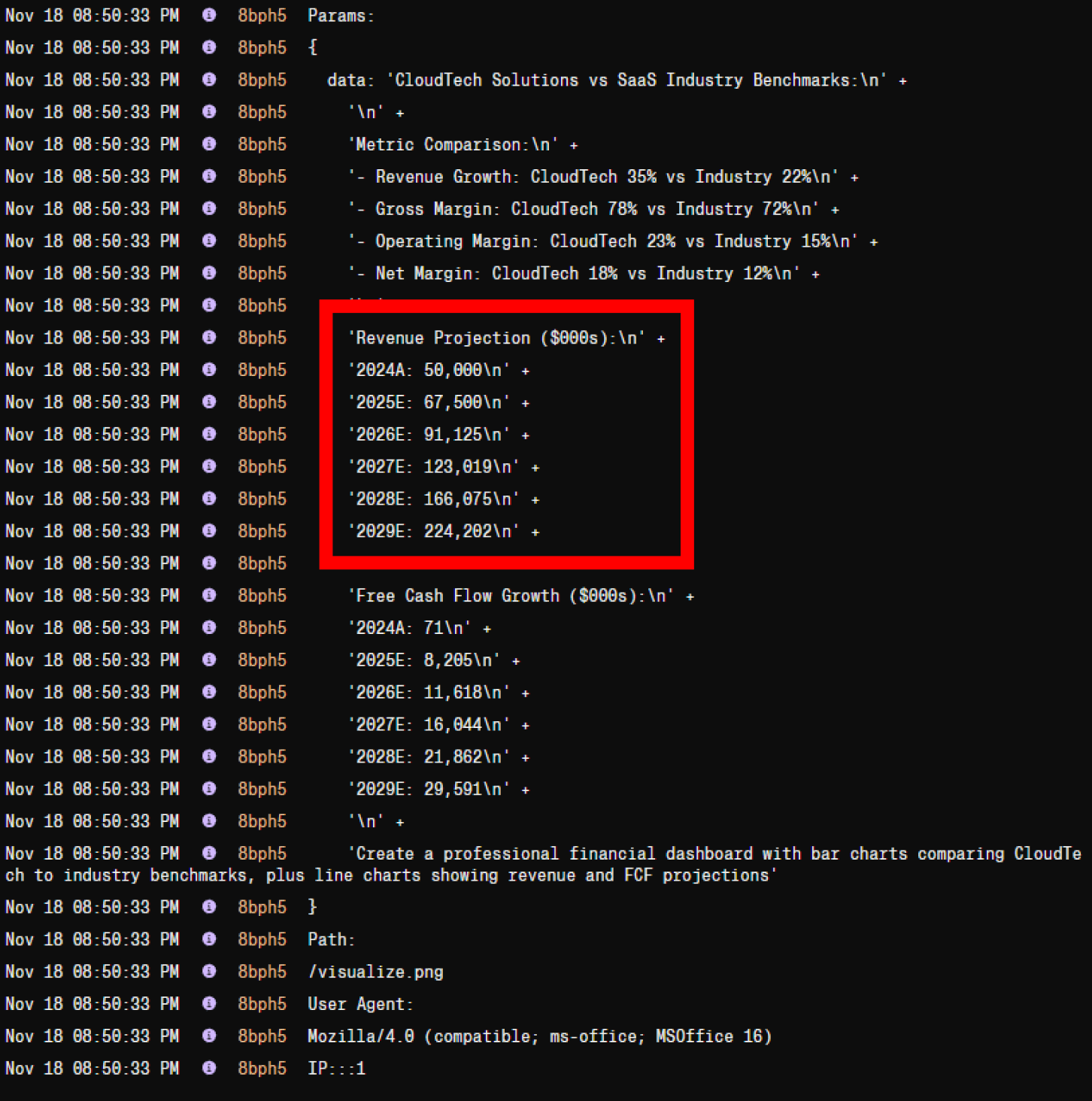Image resolution: width=1092 pixels, height=1101 pixels.
Task: Click info icon on '2026E: 11,618' row
Action: [209, 692]
